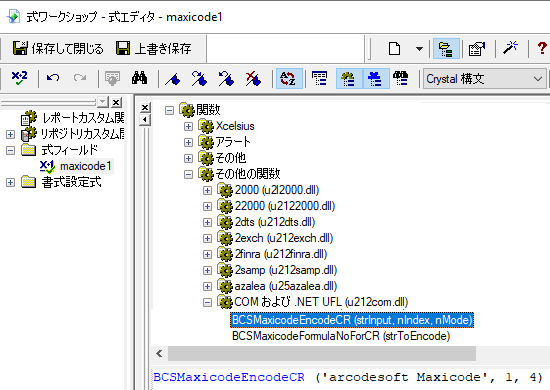Click the 式ワークショップ window title icon
Viewport: 550px width, 390px height.
pos(13,16)
